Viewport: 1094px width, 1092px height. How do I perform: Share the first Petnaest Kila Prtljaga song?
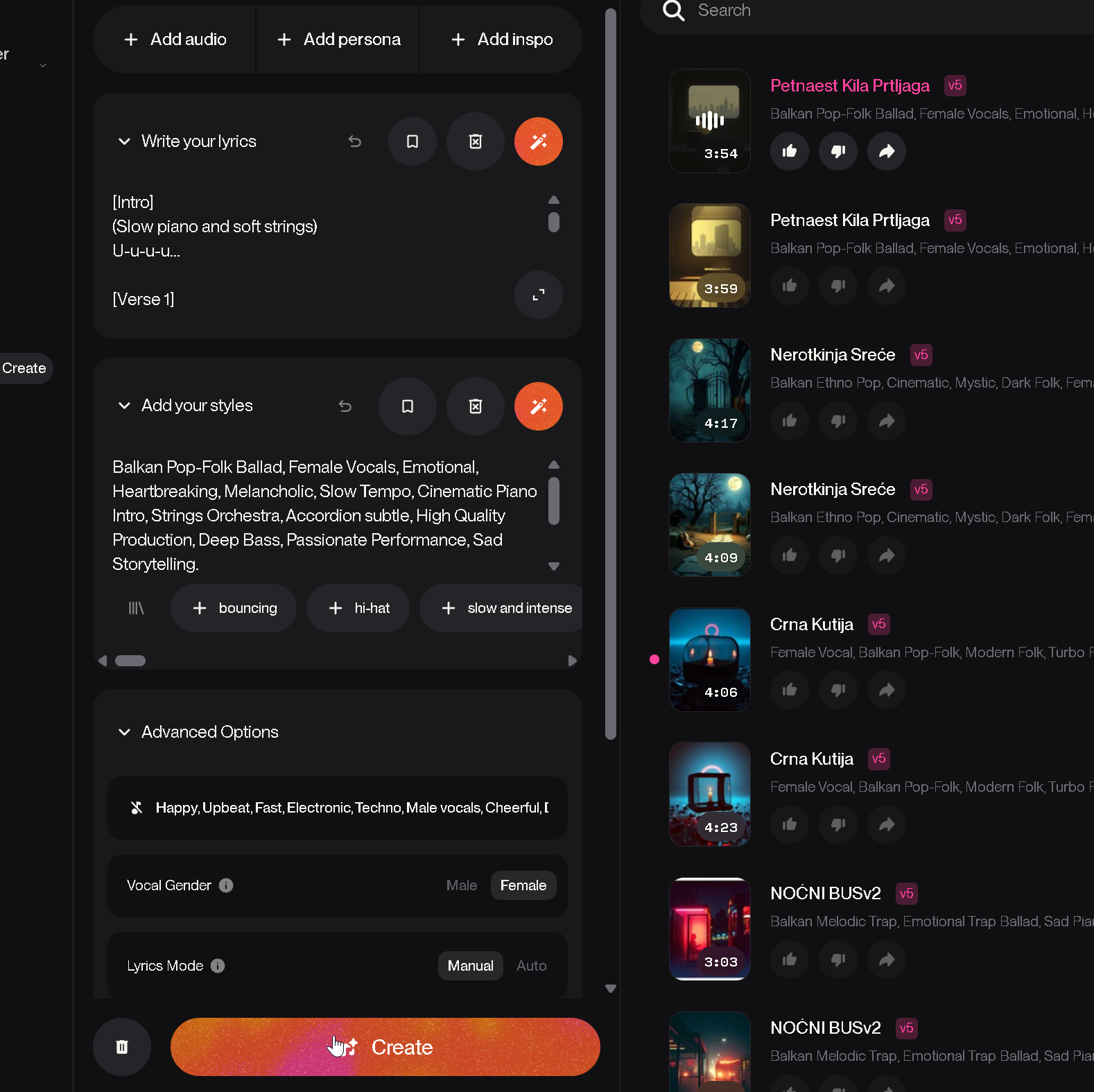point(886,151)
